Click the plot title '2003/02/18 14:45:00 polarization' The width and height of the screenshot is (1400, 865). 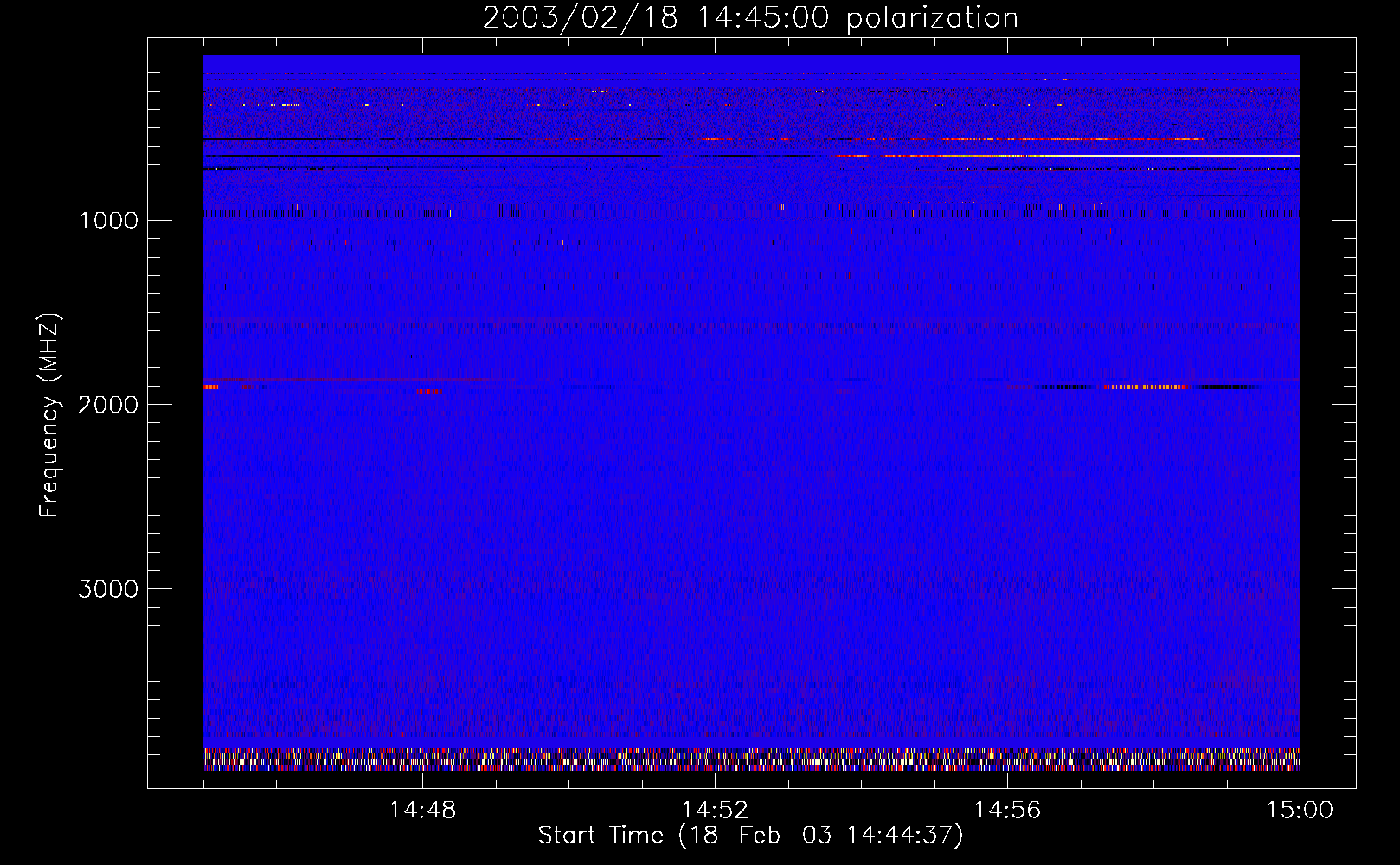pos(750,18)
